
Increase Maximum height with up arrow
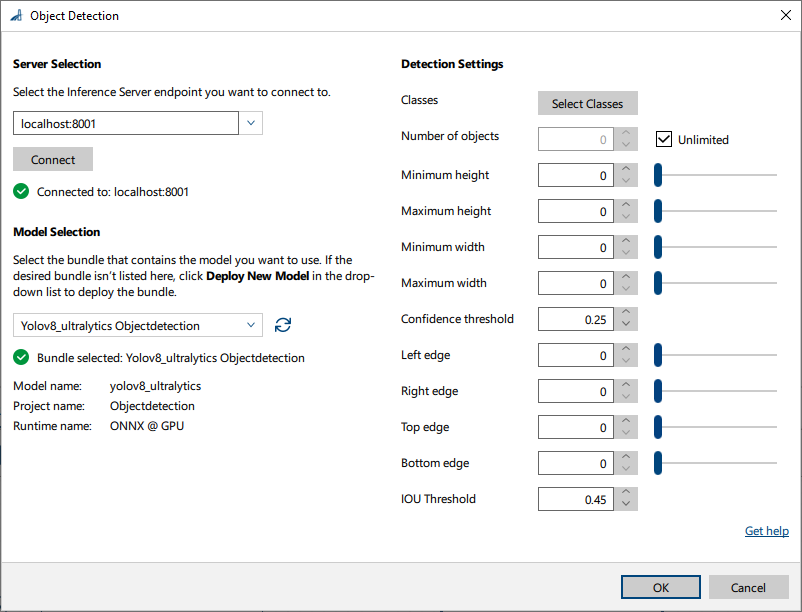pos(626,205)
